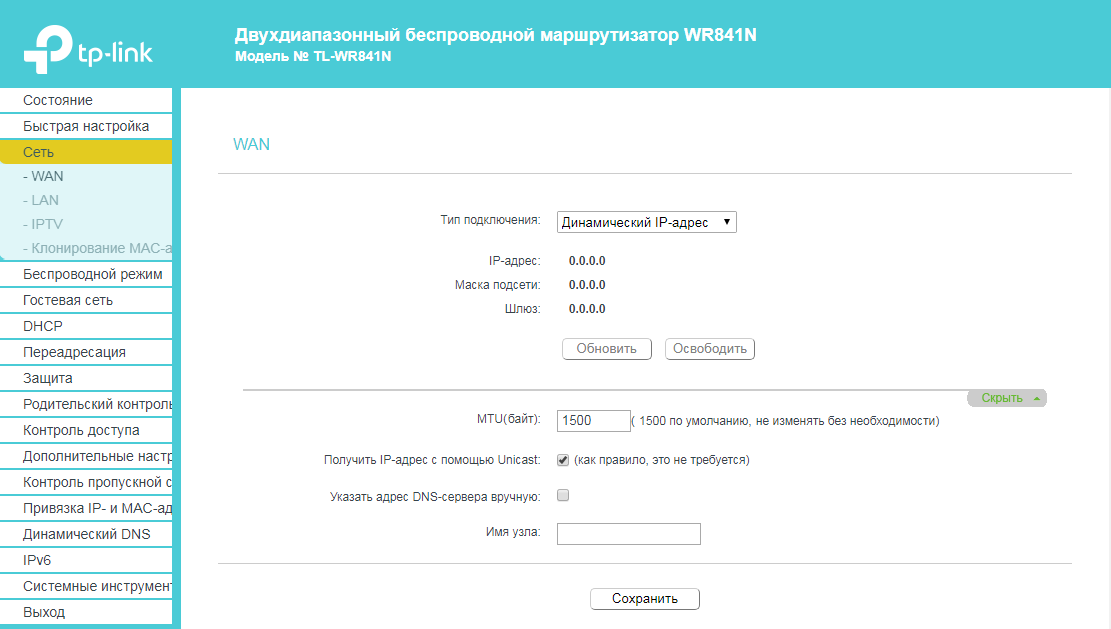Open Системные инструменты menu item
Image resolution: width=1111 pixels, height=629 pixels.
click(x=86, y=586)
